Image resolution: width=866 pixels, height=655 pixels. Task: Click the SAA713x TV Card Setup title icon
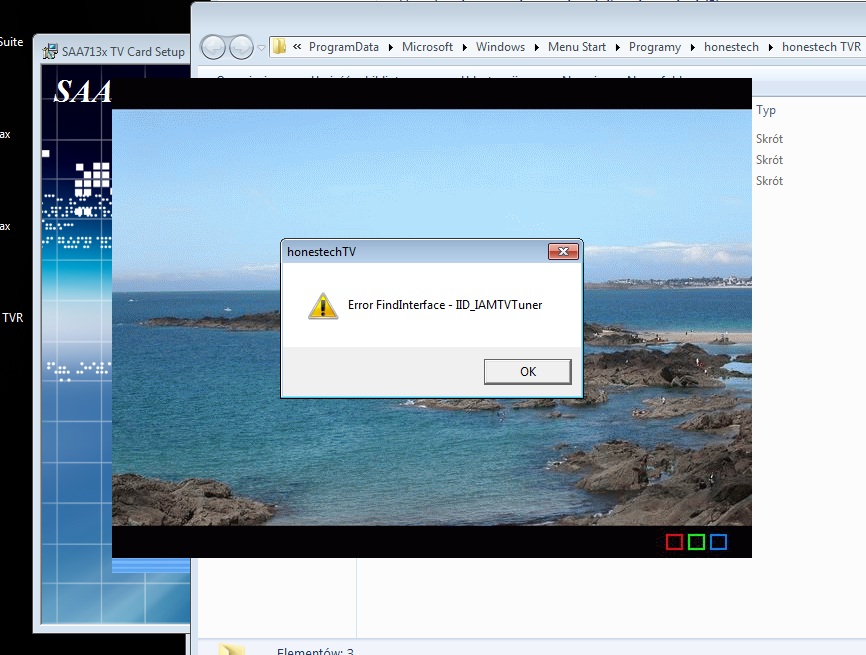(50, 51)
